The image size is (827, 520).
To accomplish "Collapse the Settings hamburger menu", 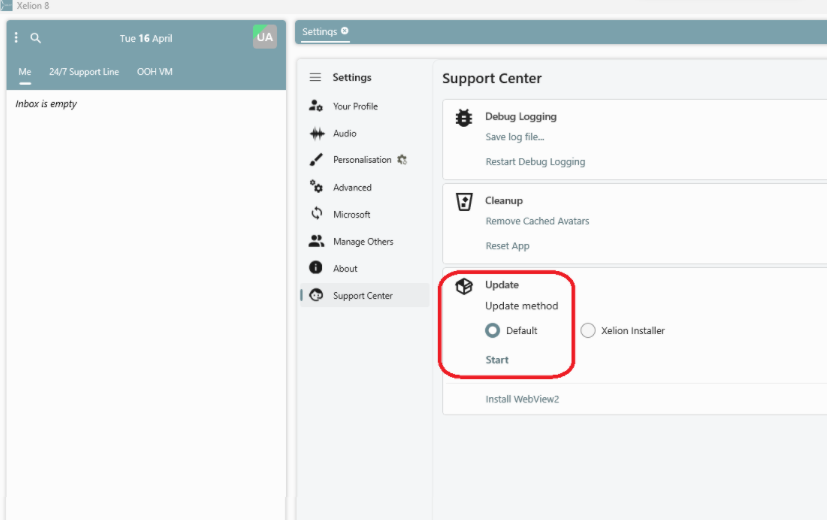I will 315,78.
